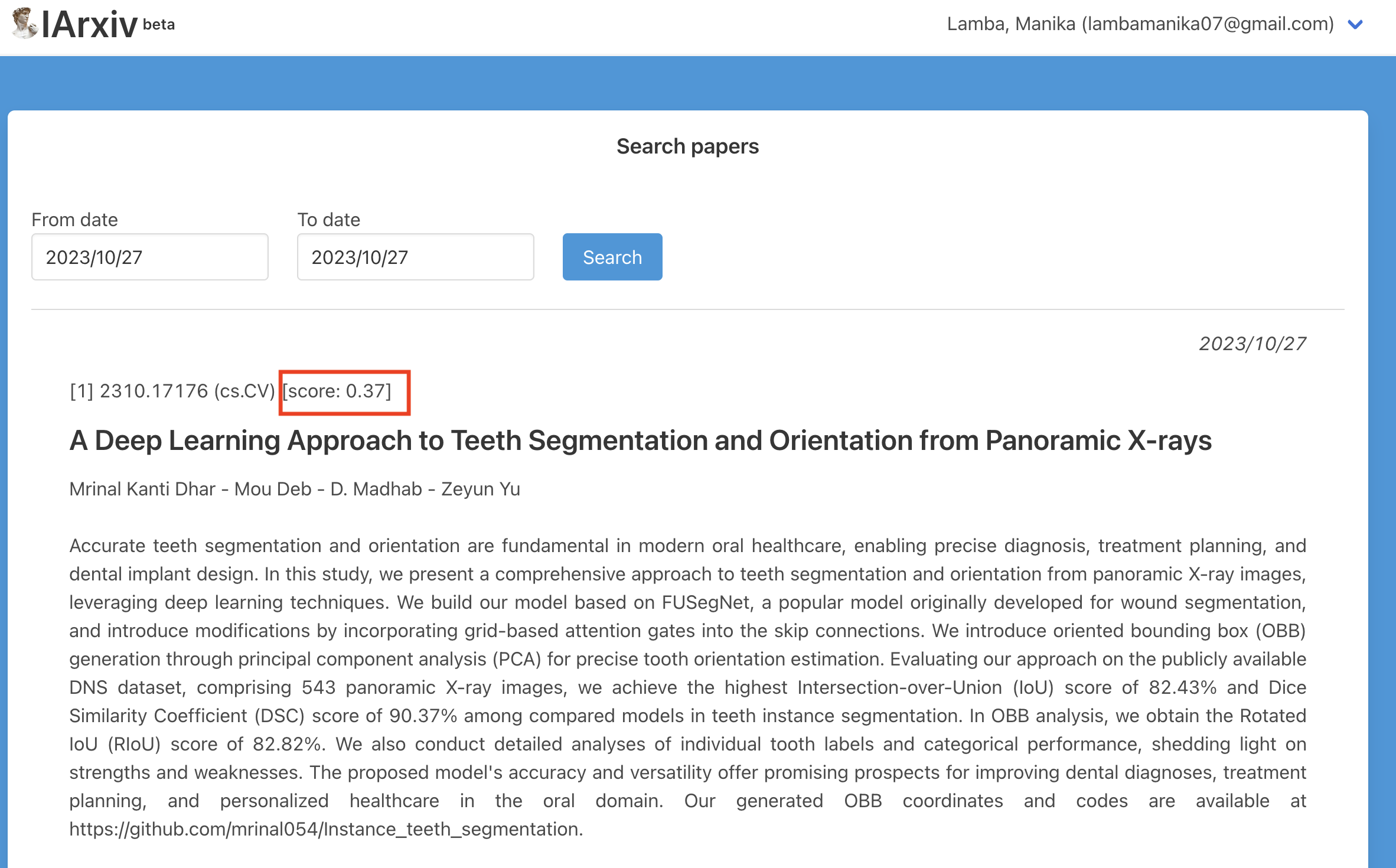
Task: Click the paper abstract paragraph
Action: (x=687, y=673)
